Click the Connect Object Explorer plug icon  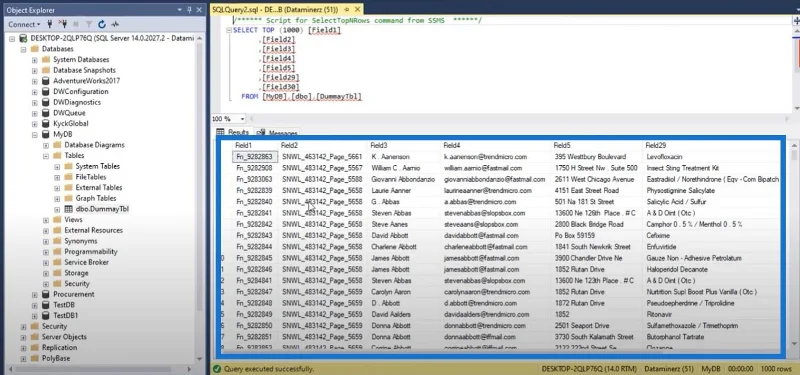click(50, 24)
